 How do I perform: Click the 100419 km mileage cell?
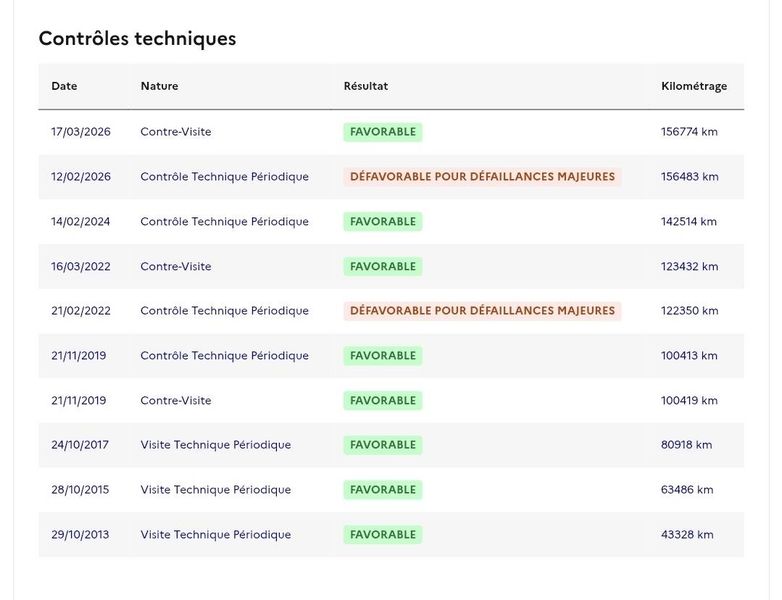pyautogui.click(x=689, y=400)
